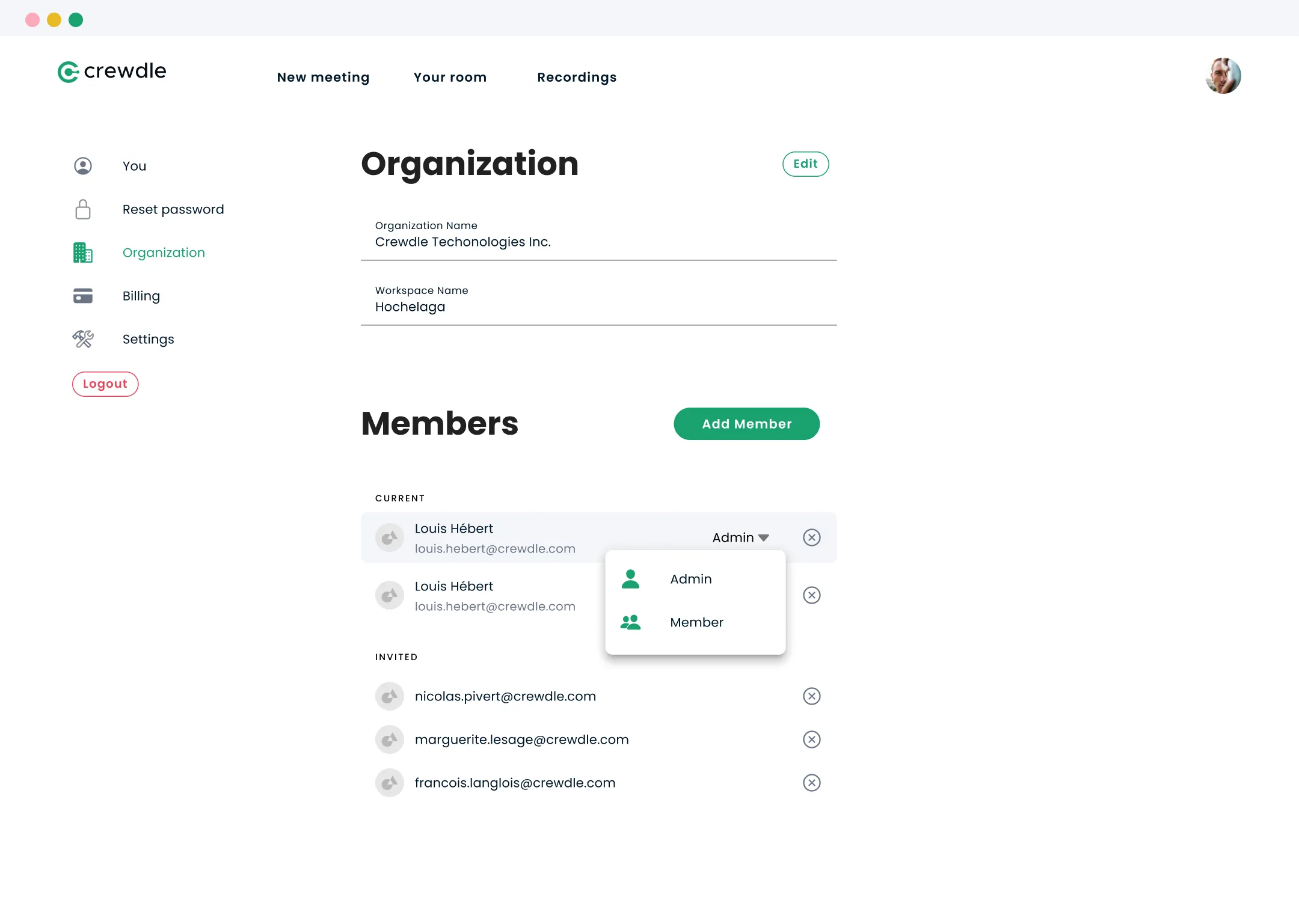This screenshot has height=924, width=1299.
Task: Remove the first Louis Hébert member
Action: coord(811,537)
